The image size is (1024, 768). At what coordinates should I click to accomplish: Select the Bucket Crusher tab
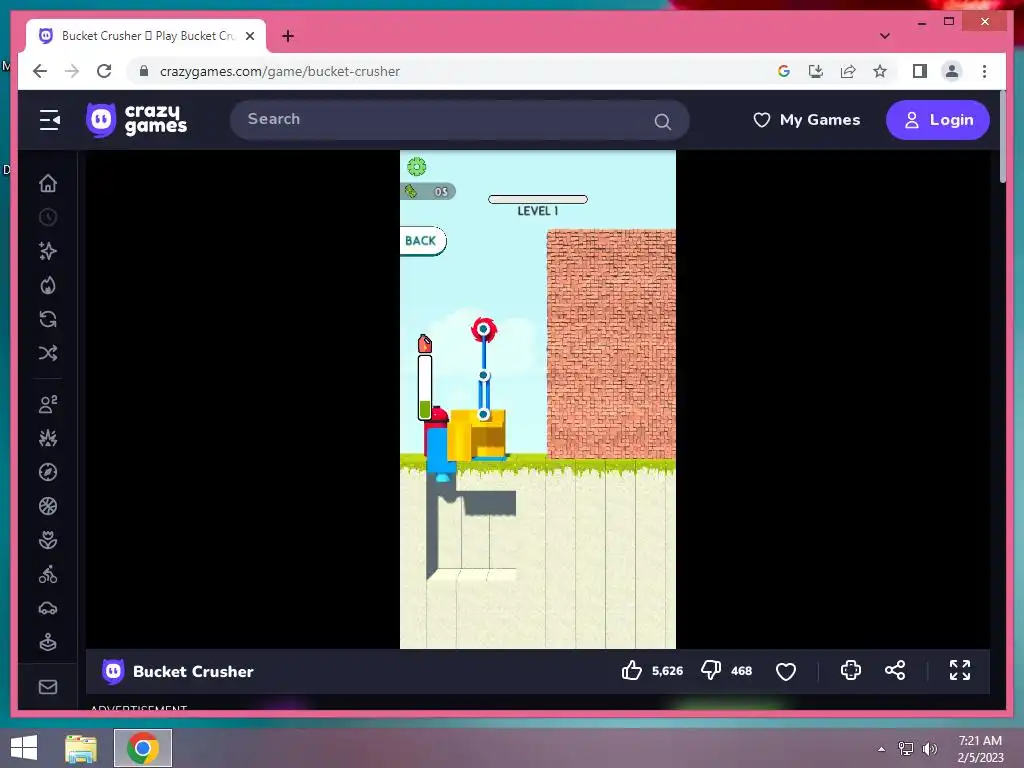point(146,36)
